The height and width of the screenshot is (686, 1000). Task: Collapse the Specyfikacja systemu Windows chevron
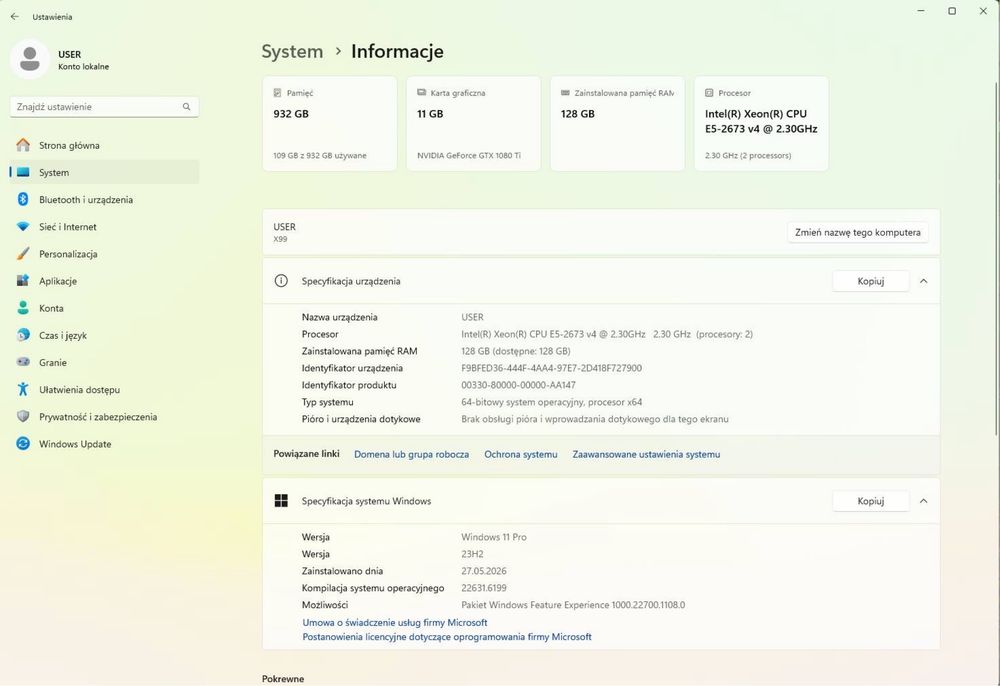[923, 501]
